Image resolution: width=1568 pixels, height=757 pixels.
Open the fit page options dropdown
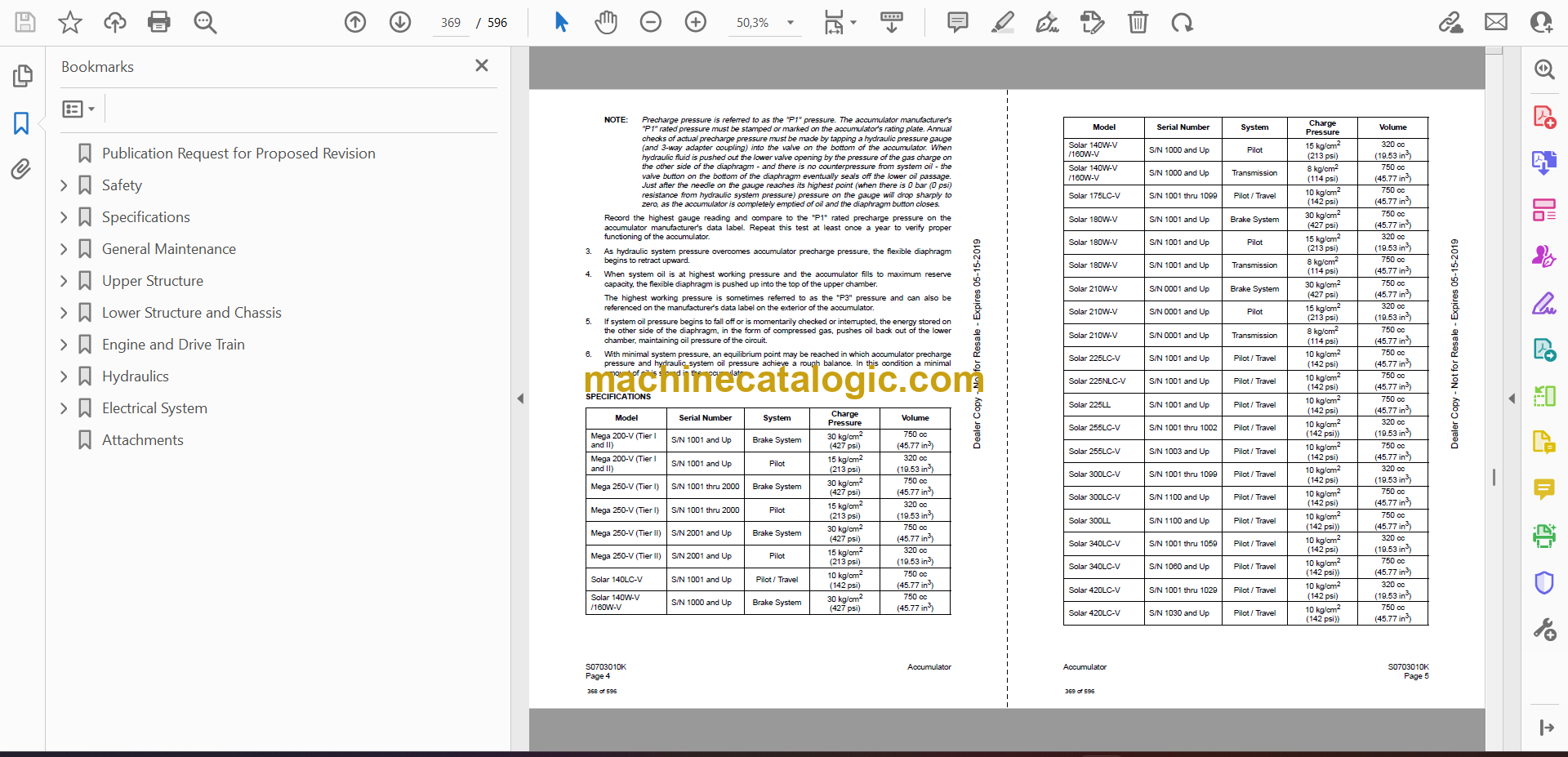(840, 22)
